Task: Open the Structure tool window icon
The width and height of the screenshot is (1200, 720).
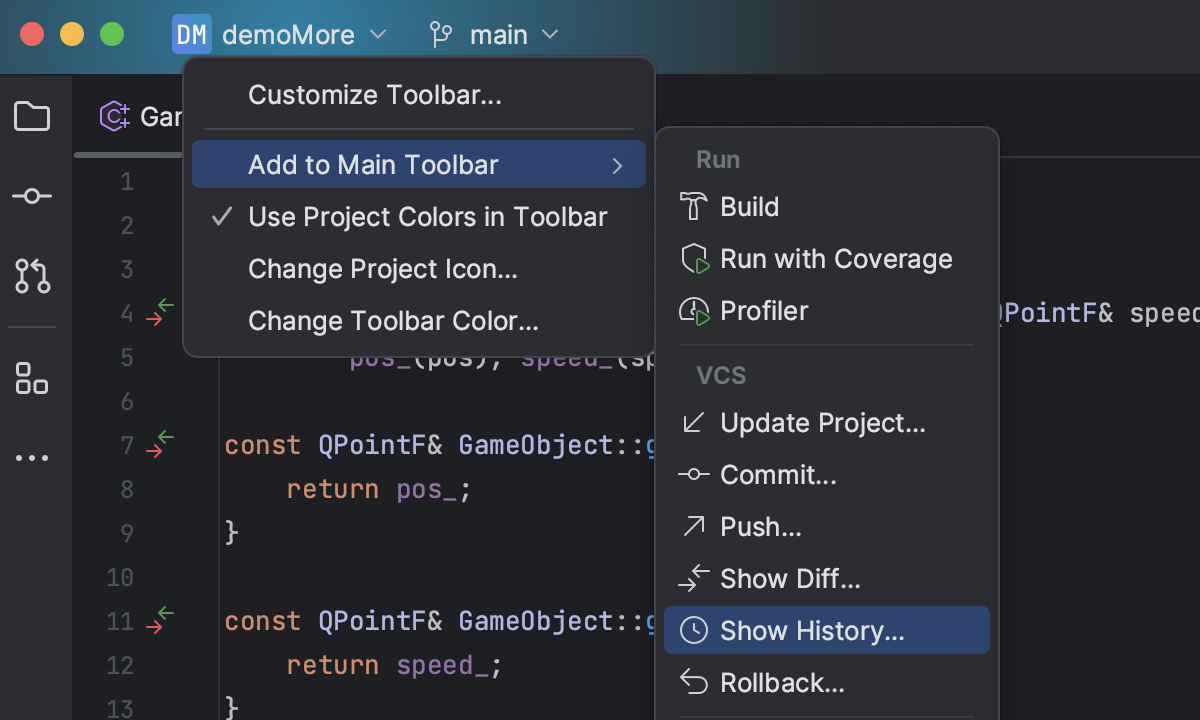Action: (x=32, y=378)
